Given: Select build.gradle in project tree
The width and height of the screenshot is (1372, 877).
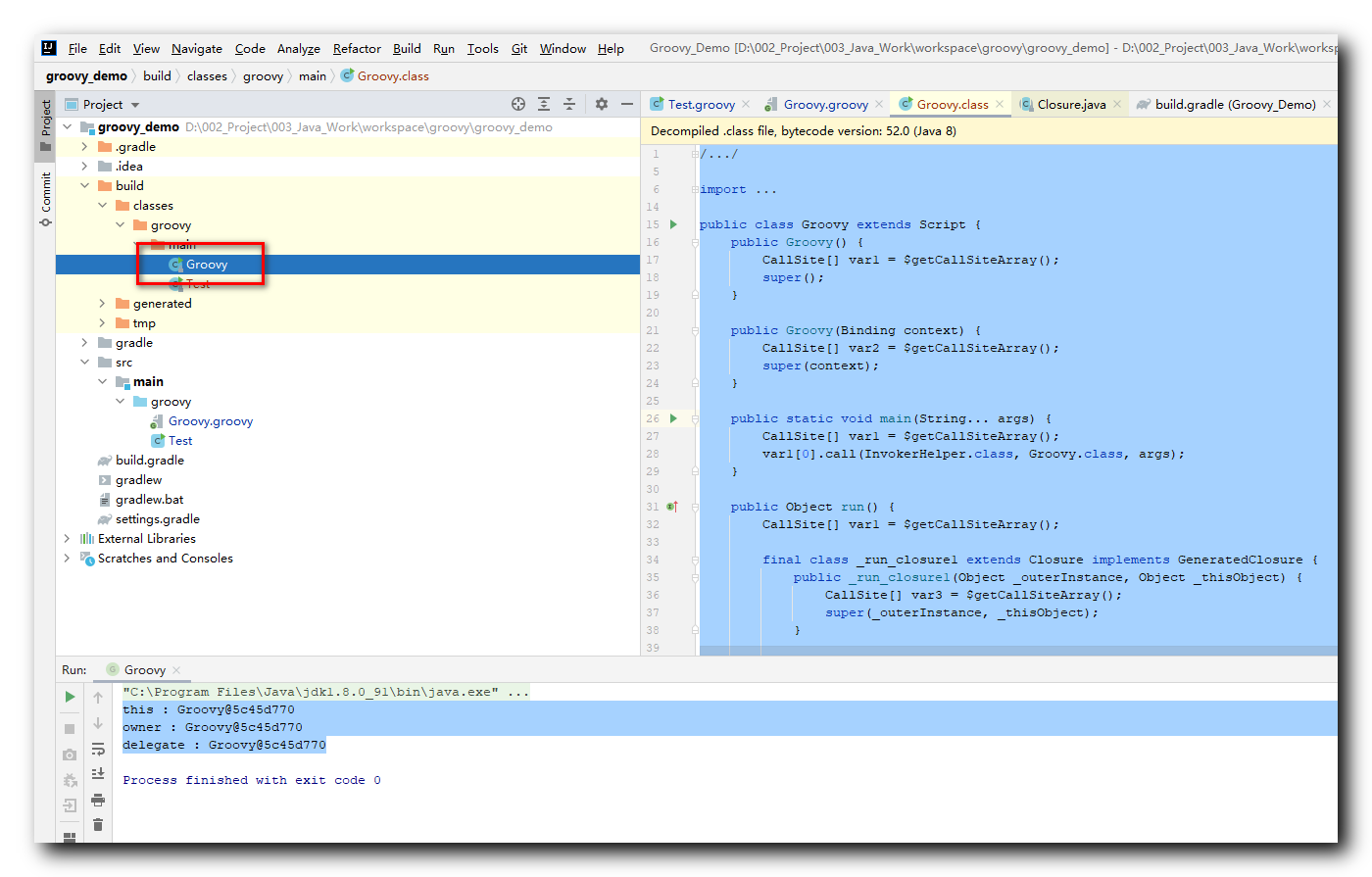Looking at the screenshot, I should click(149, 460).
